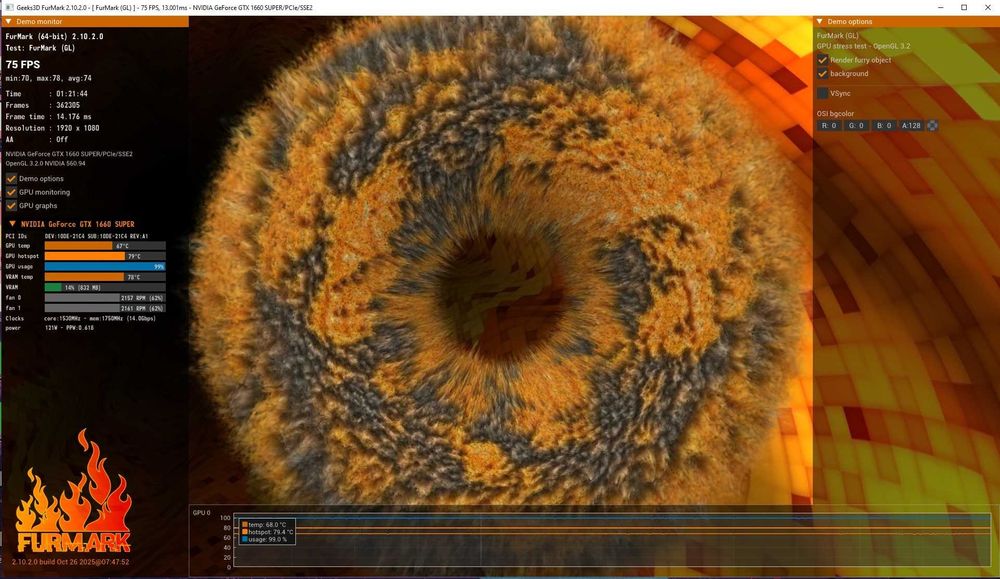Collapse the Demo options panel arrow
Image resolution: width=1000 pixels, height=579 pixels.
pos(820,22)
